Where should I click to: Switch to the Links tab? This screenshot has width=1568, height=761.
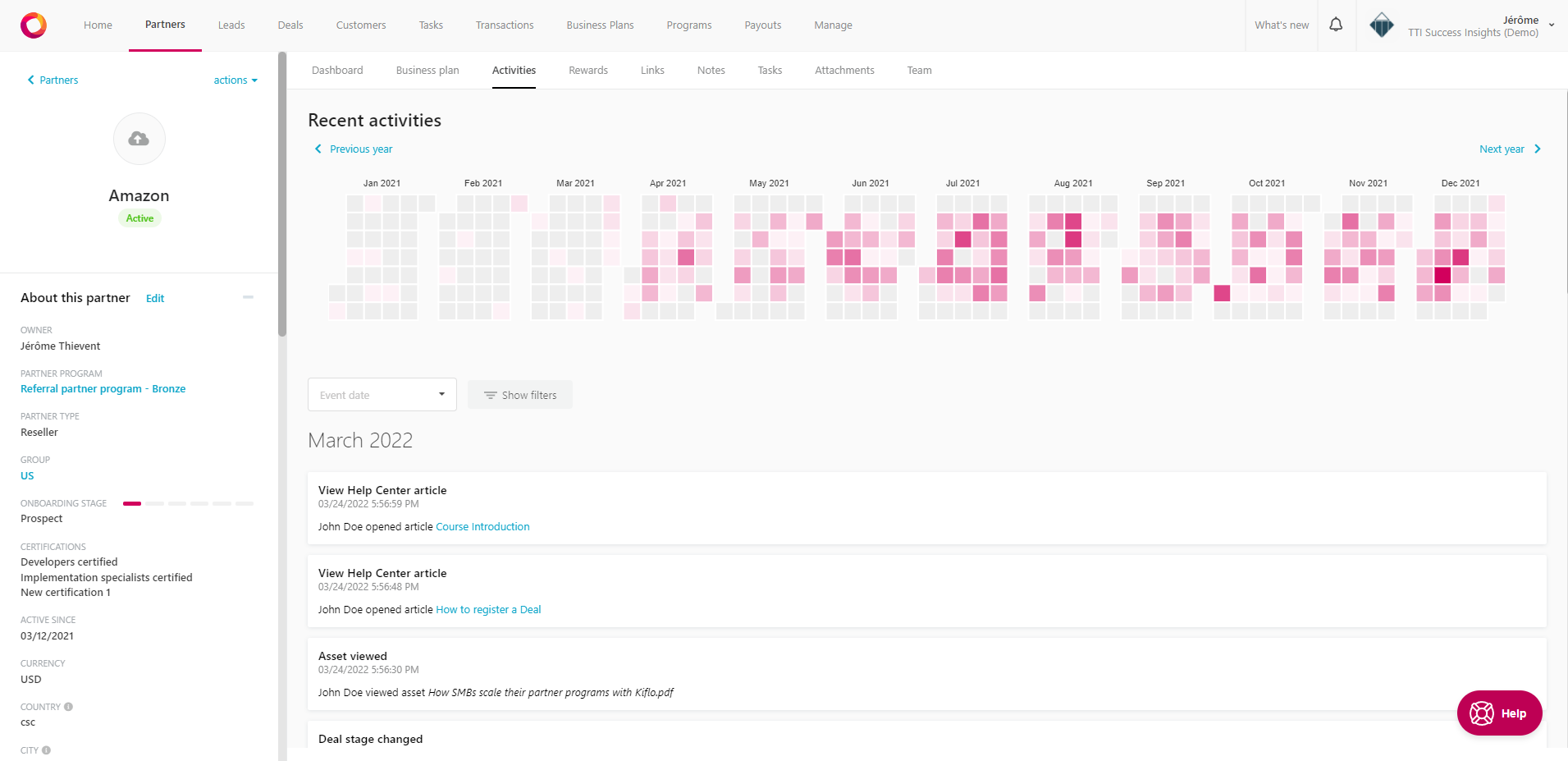point(652,71)
